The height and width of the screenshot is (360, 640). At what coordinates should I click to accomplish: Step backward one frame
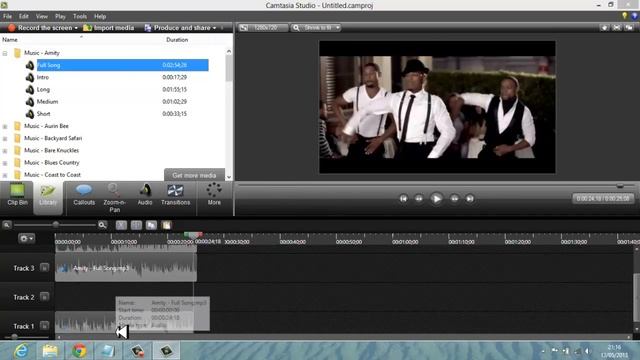(419, 199)
